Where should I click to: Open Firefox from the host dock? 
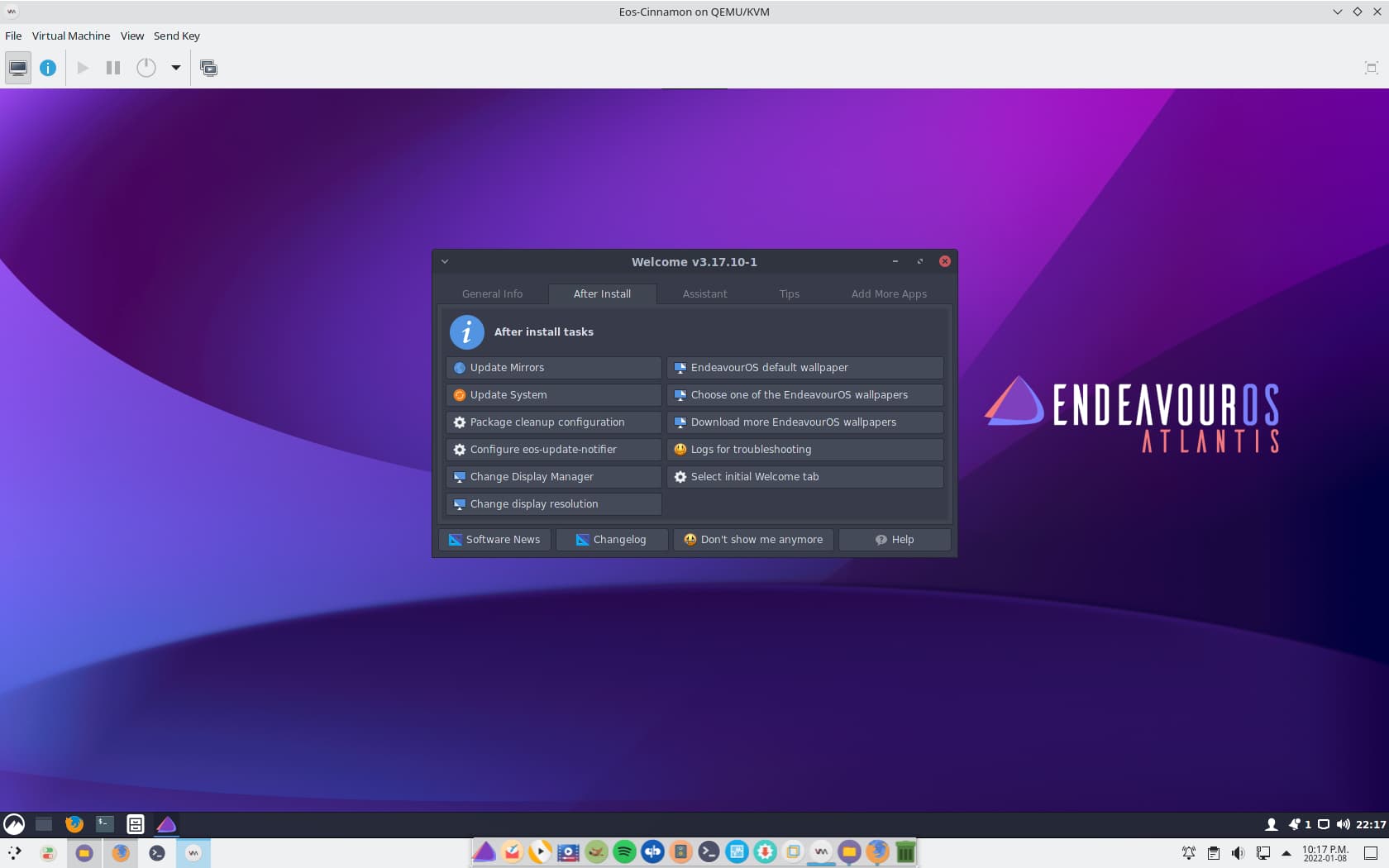[x=877, y=851]
